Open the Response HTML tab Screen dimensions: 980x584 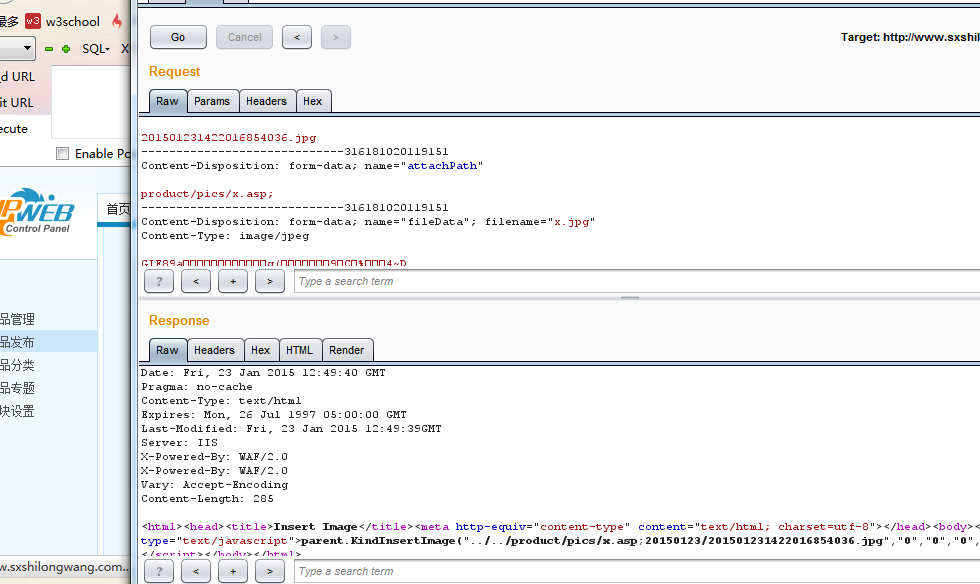click(299, 350)
